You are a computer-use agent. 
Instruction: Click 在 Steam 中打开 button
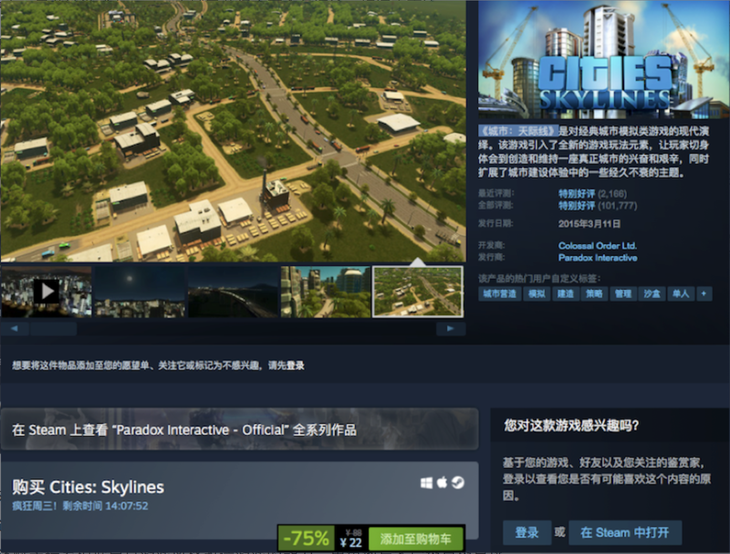click(625, 533)
